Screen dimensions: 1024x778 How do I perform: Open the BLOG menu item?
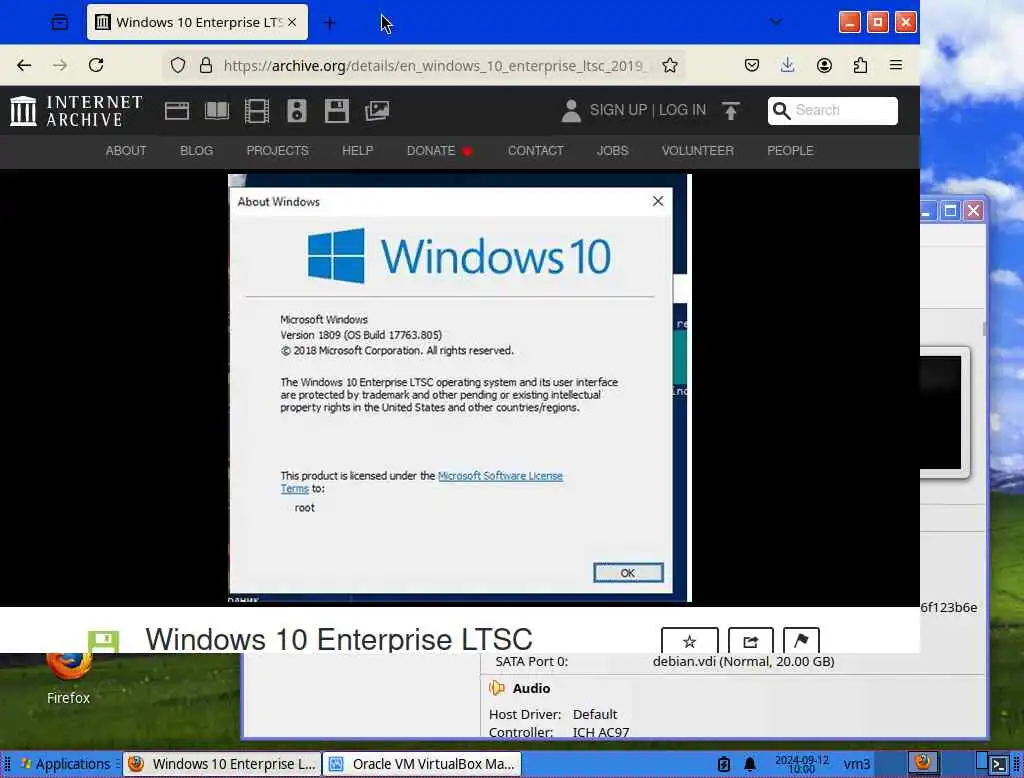pyautogui.click(x=197, y=151)
